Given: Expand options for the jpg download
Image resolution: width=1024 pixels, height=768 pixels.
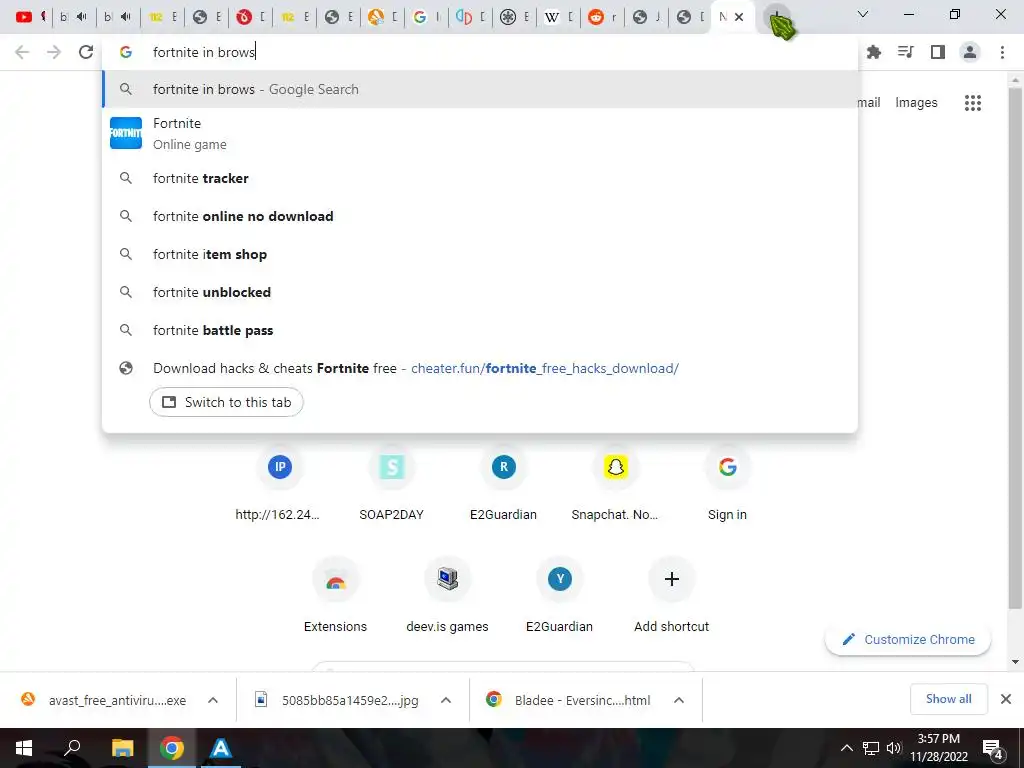Looking at the screenshot, I should [446, 700].
